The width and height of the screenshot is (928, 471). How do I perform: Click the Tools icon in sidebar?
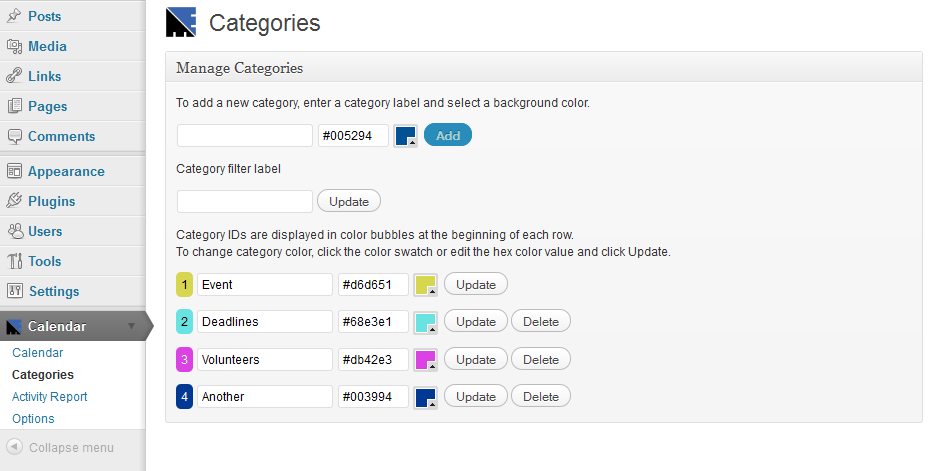[14, 261]
